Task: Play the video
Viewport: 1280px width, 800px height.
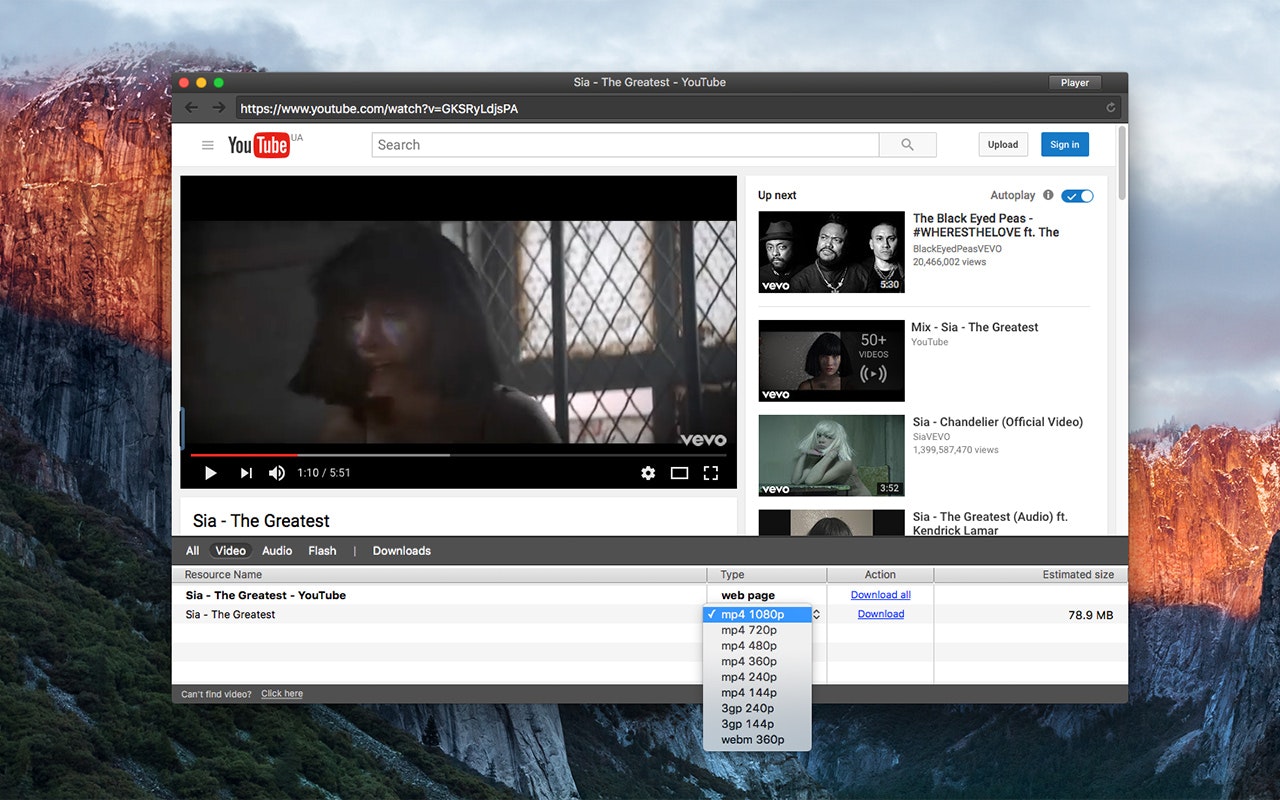Action: [210, 473]
